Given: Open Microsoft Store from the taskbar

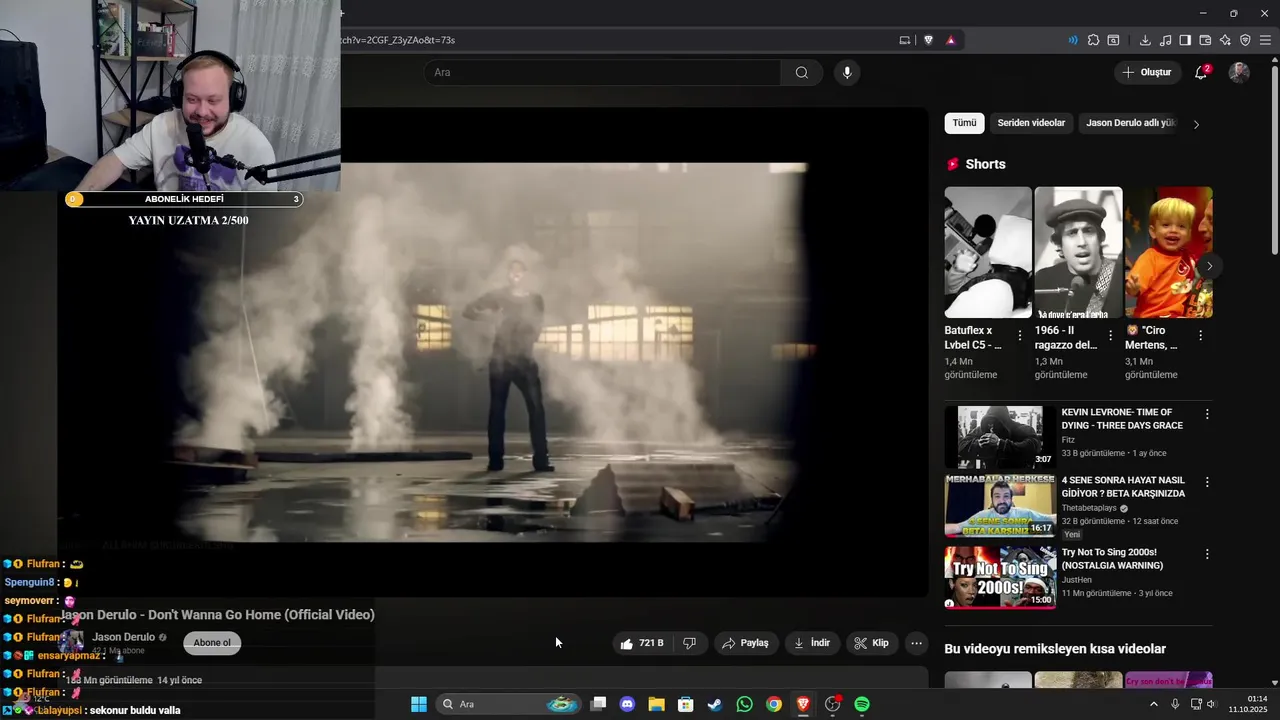Looking at the screenshot, I should (685, 704).
